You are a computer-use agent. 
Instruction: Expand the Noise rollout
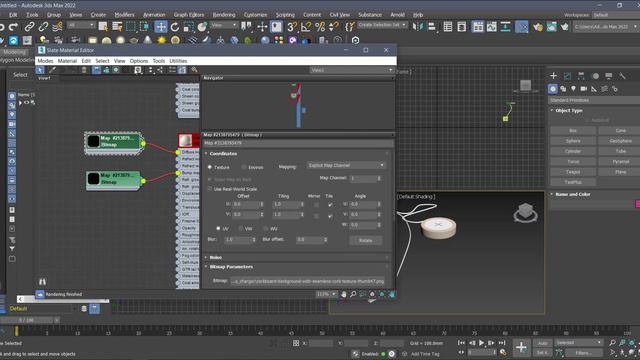point(216,258)
